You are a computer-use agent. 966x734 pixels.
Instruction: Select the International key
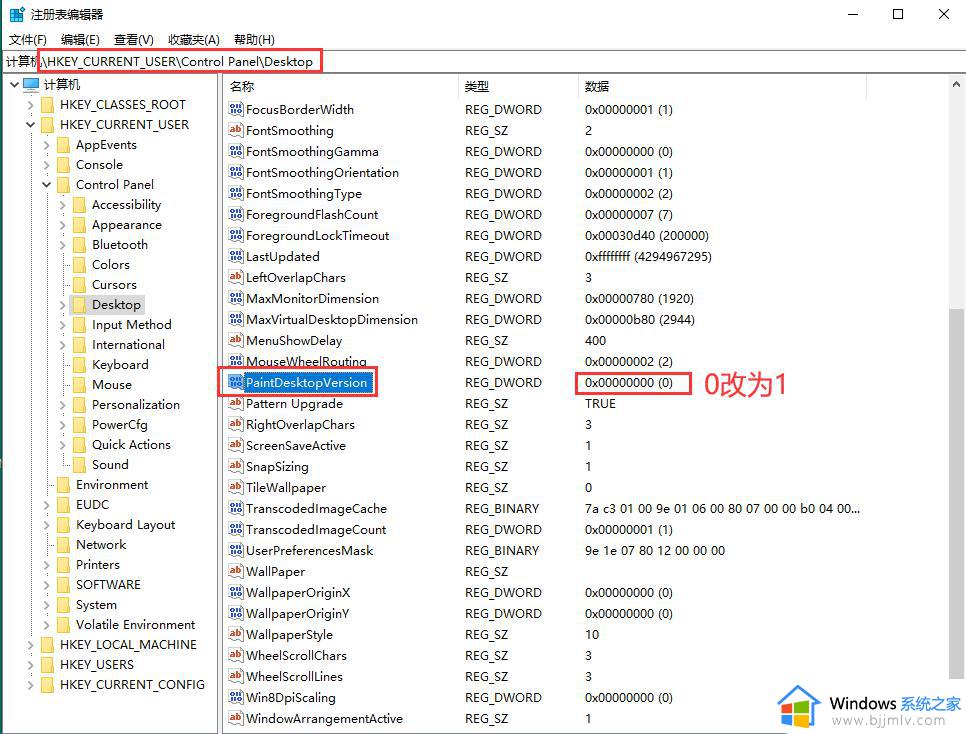pos(128,345)
